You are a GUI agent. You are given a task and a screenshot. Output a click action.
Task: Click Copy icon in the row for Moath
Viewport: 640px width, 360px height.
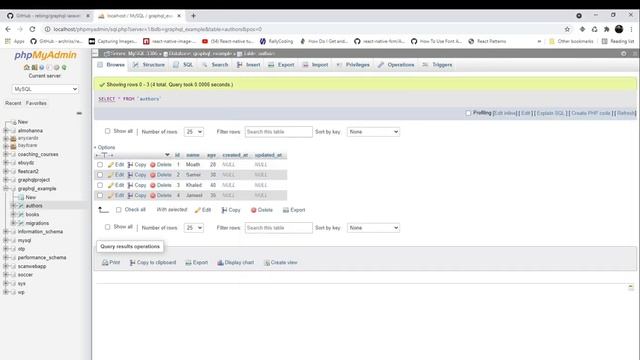pos(130,164)
